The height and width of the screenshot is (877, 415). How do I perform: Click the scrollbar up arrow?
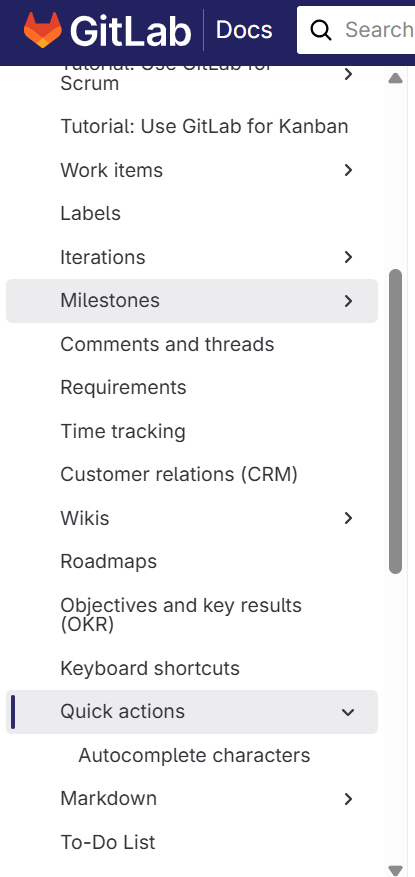pyautogui.click(x=395, y=78)
